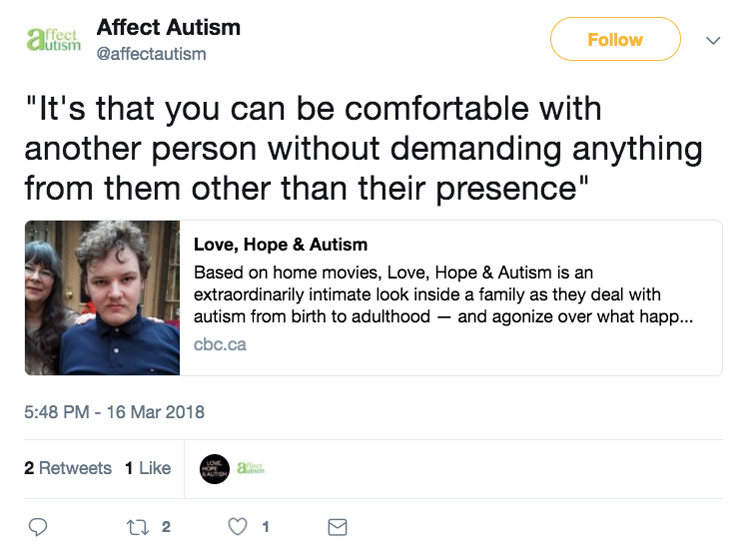Reply using the speech bubble icon
Screen dimensions: 750x548
38,527
